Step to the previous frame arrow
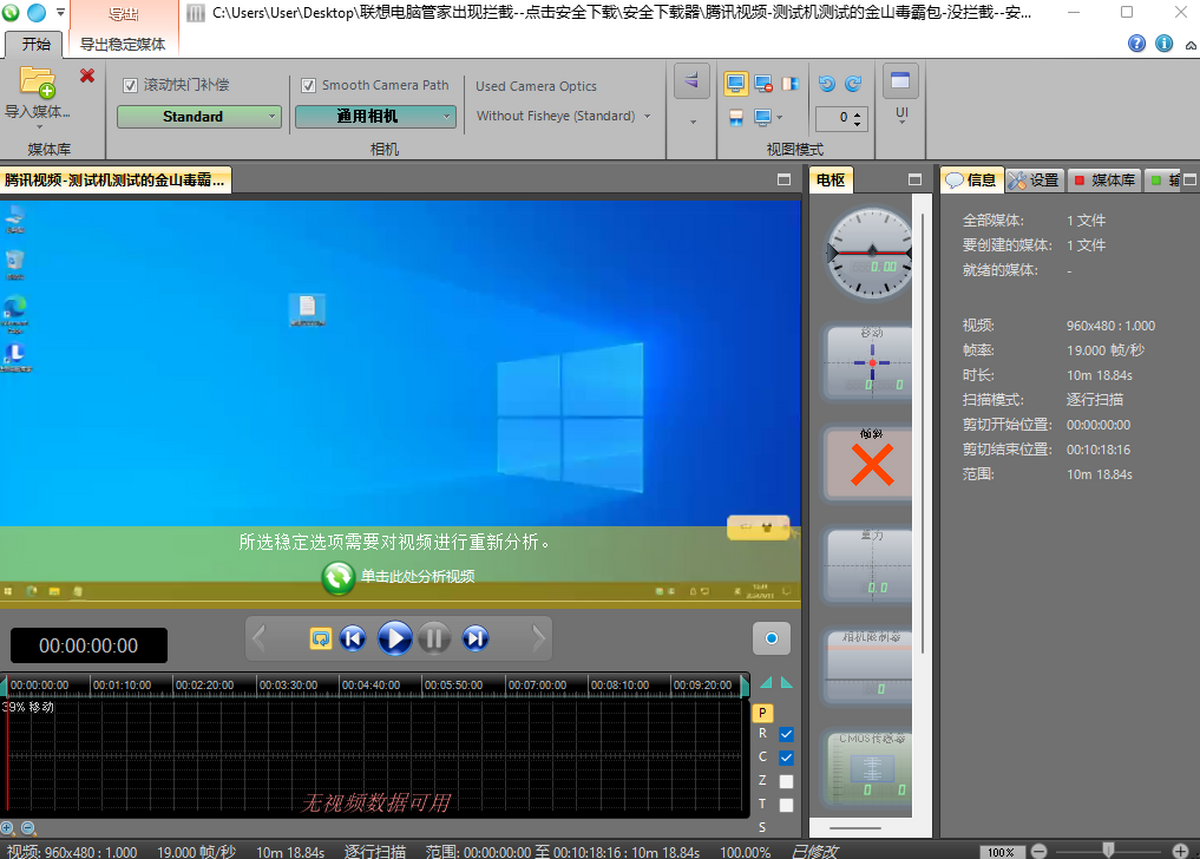The width and height of the screenshot is (1200, 859). coord(259,638)
